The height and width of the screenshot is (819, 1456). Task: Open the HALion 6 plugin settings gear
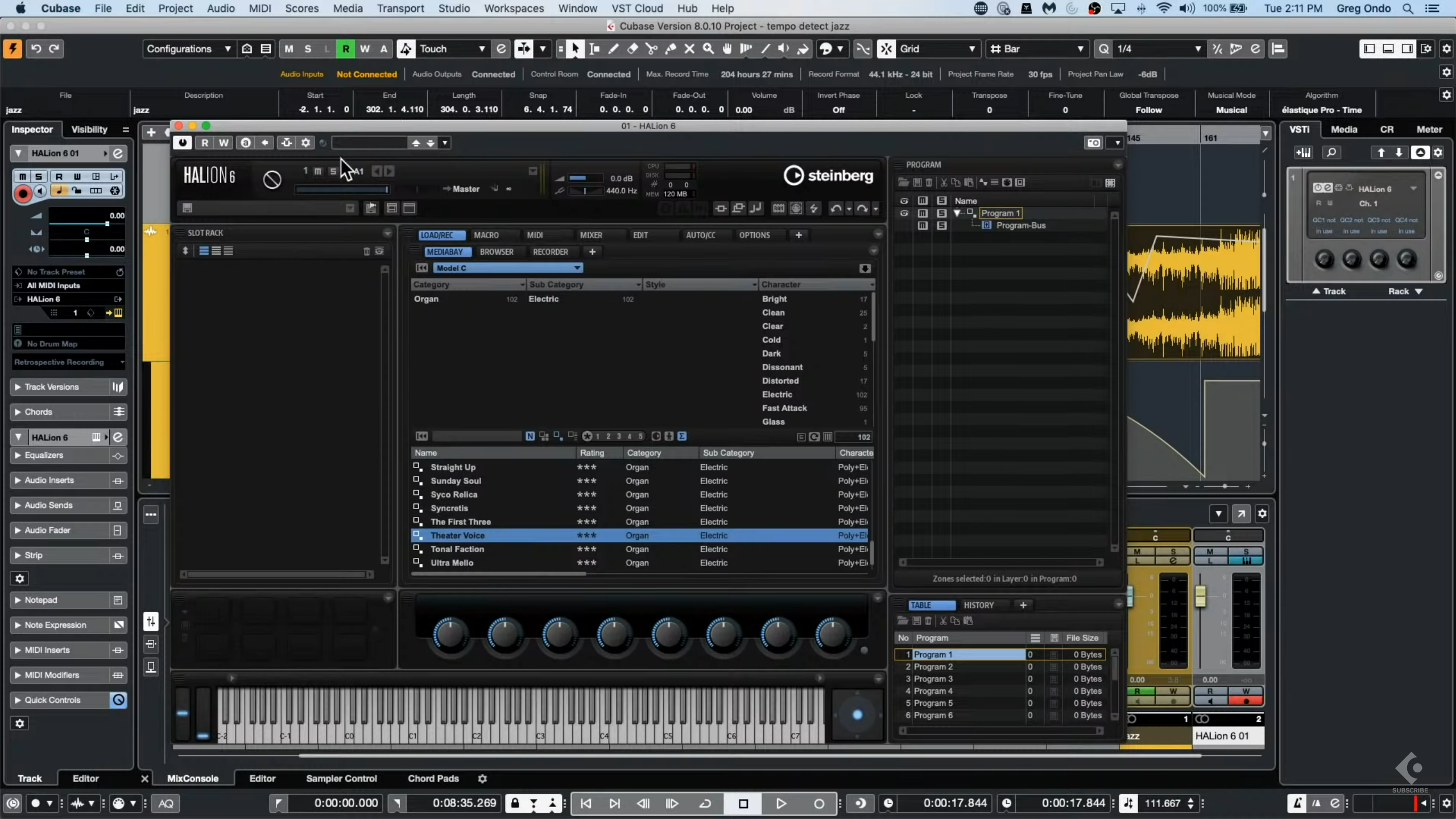point(306,143)
